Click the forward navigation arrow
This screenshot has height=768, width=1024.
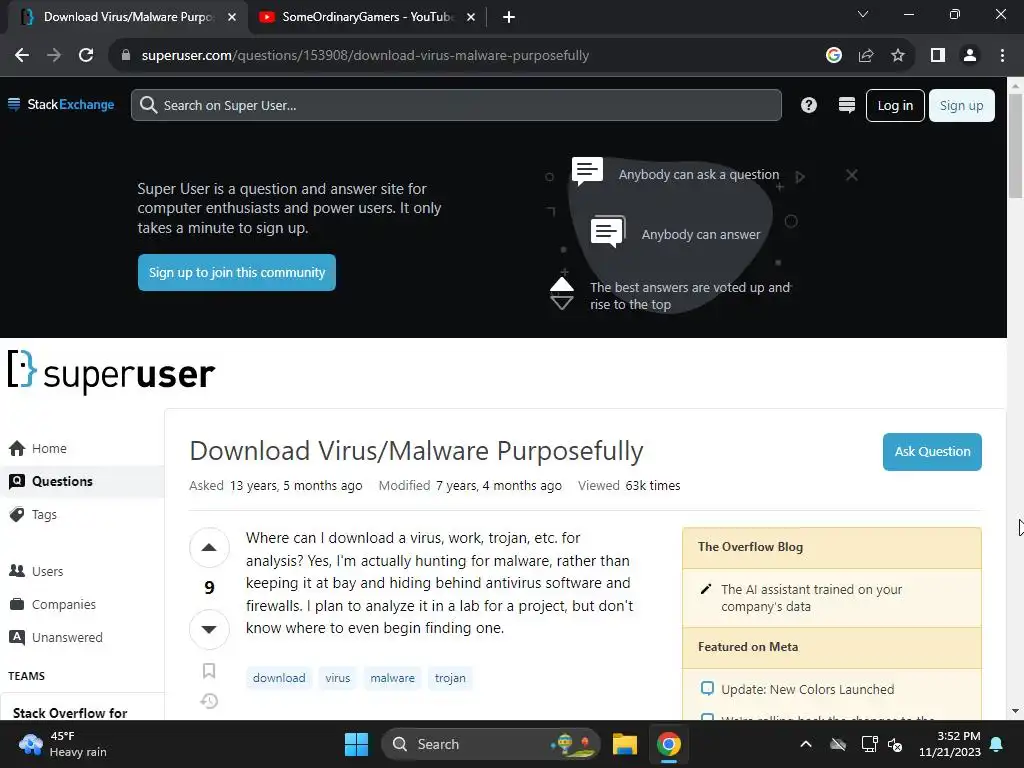(54, 56)
